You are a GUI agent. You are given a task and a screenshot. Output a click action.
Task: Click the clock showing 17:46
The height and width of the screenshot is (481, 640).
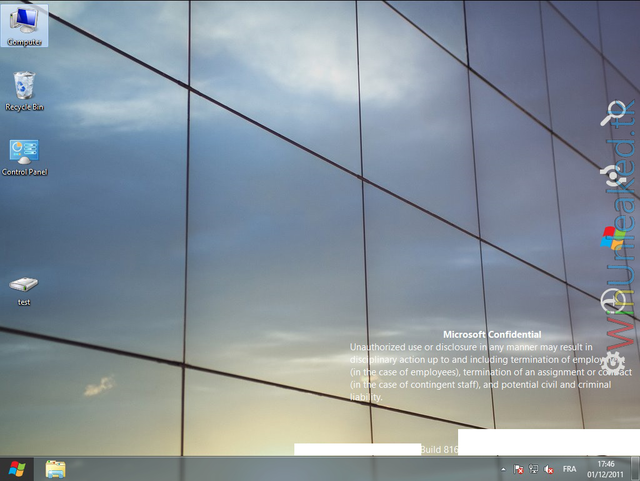click(x=606, y=469)
